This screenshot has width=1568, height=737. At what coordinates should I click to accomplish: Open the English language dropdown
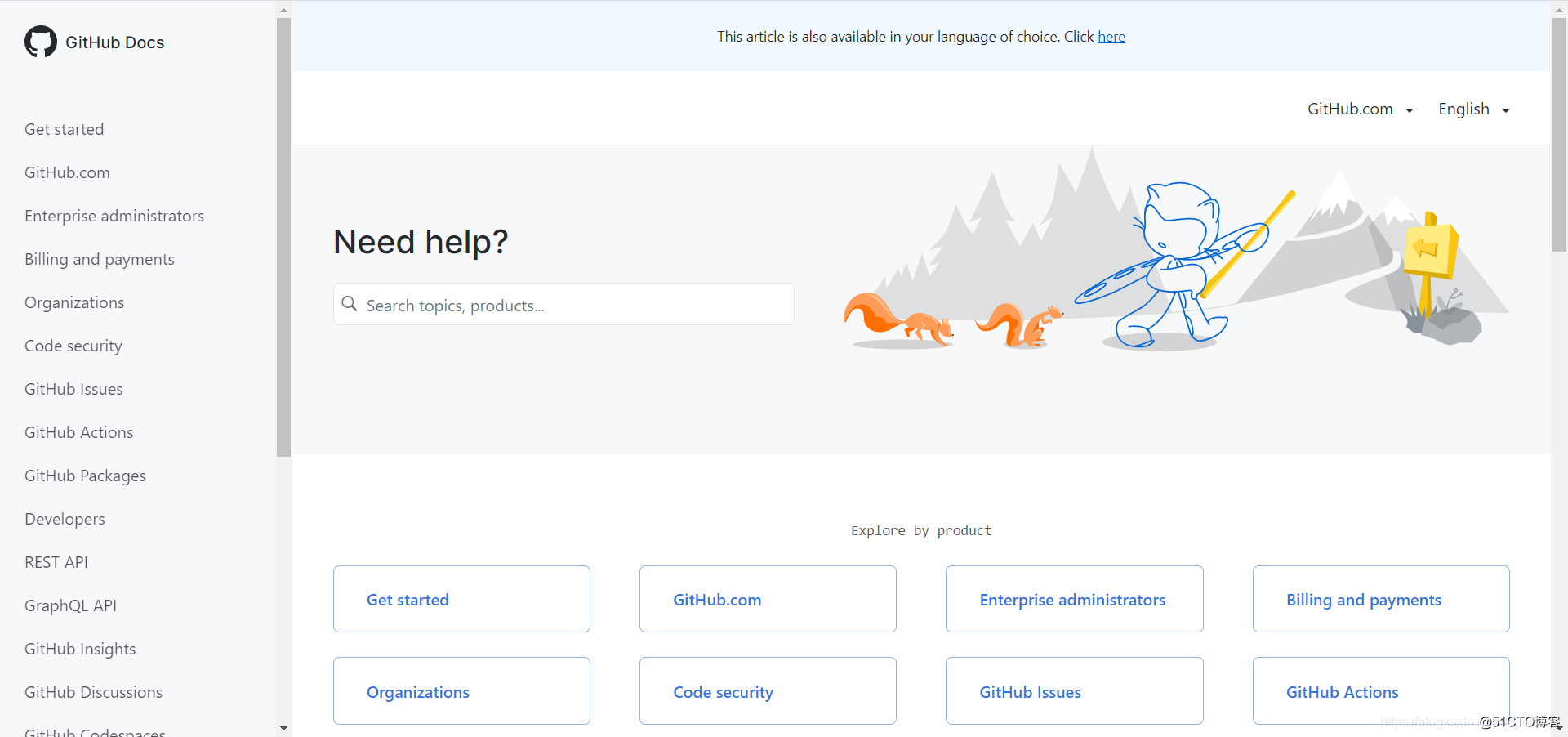(x=1474, y=109)
